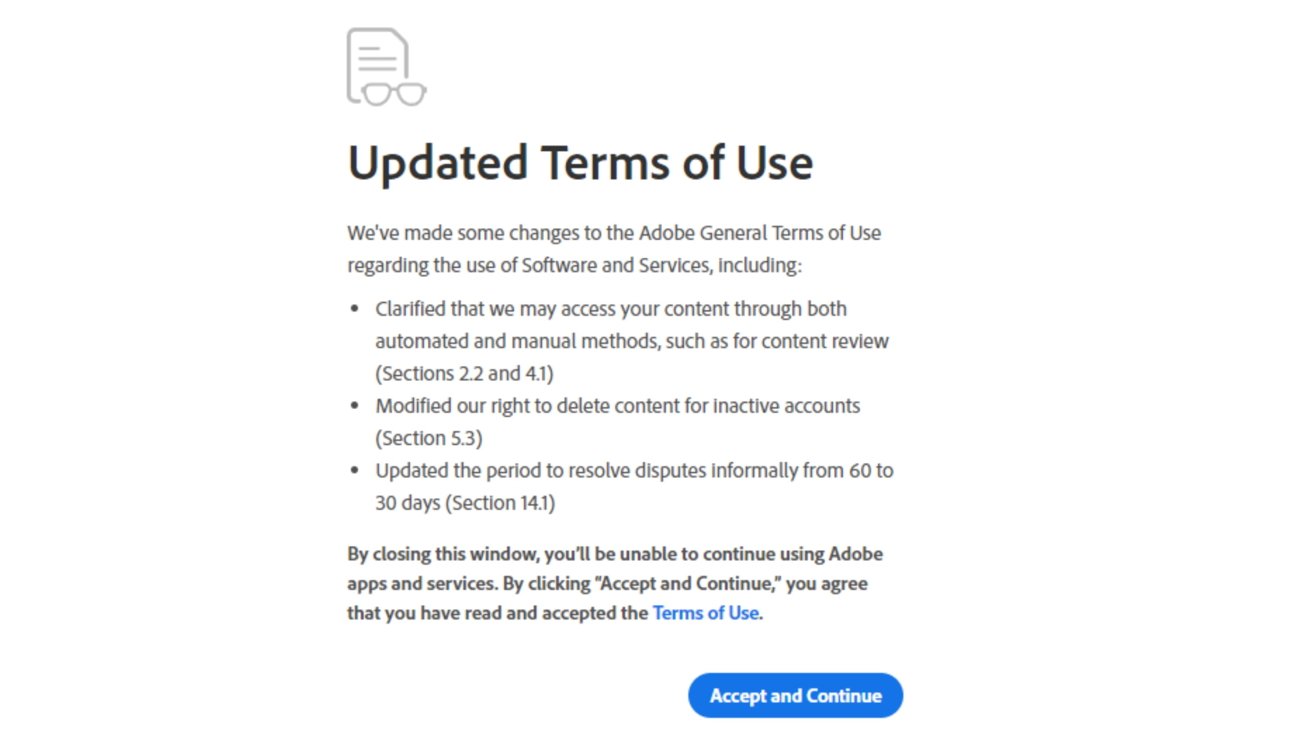
Task: Click the bridge connecting the glasses lenses
Action: (x=394, y=89)
